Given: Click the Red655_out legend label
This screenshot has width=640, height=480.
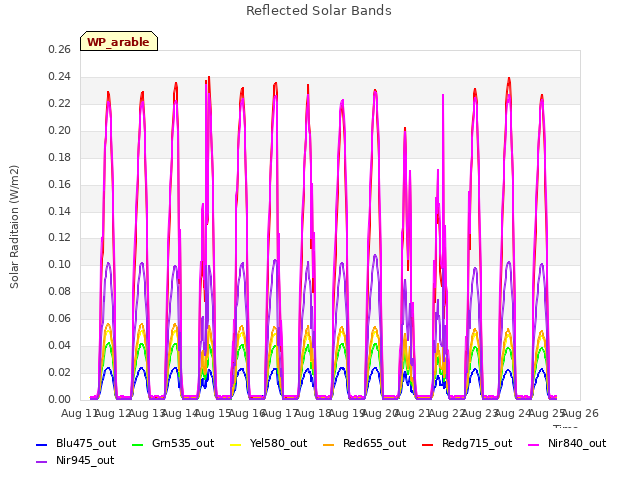Looking at the screenshot, I should (374, 443).
